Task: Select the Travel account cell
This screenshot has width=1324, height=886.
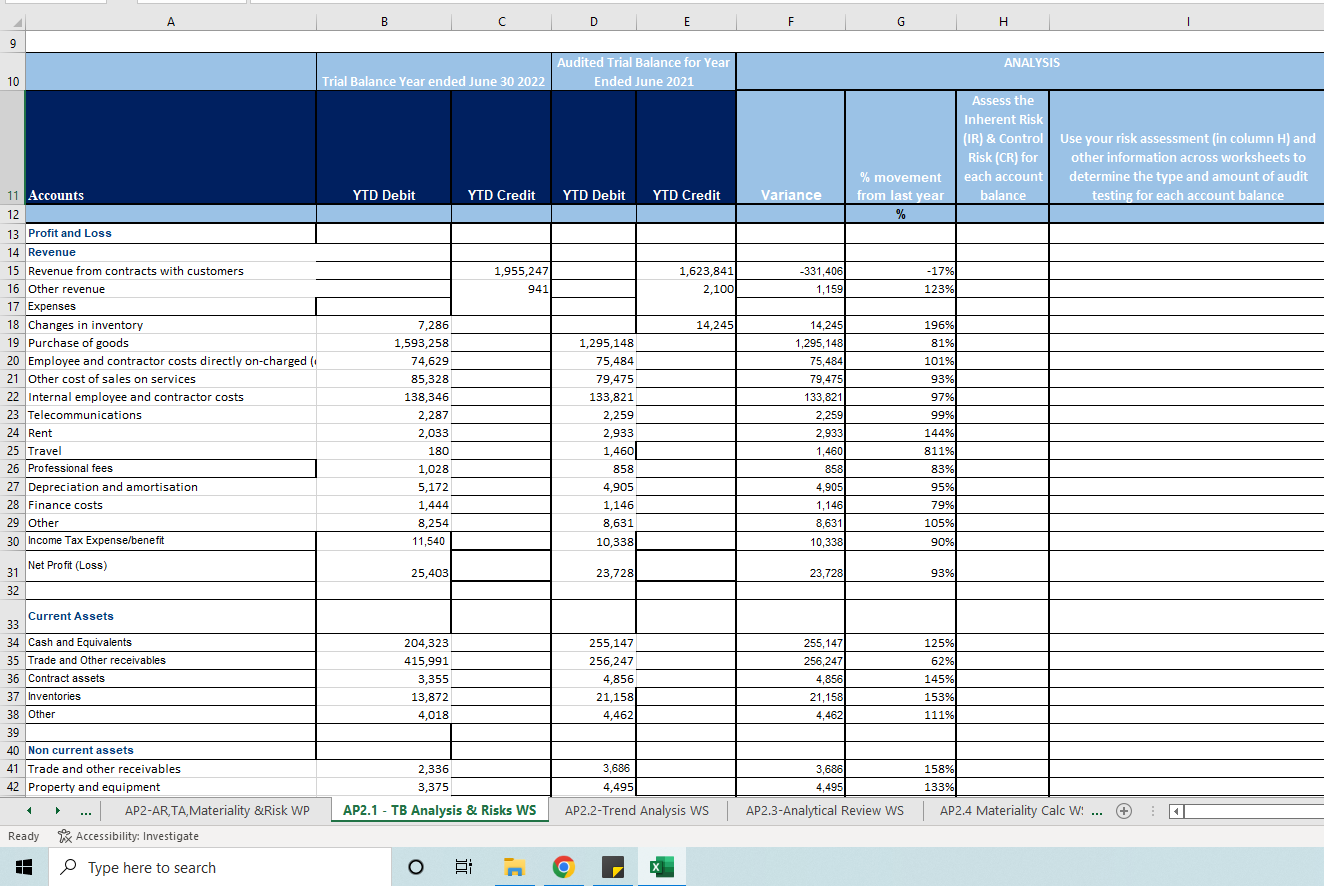Action: [170, 451]
